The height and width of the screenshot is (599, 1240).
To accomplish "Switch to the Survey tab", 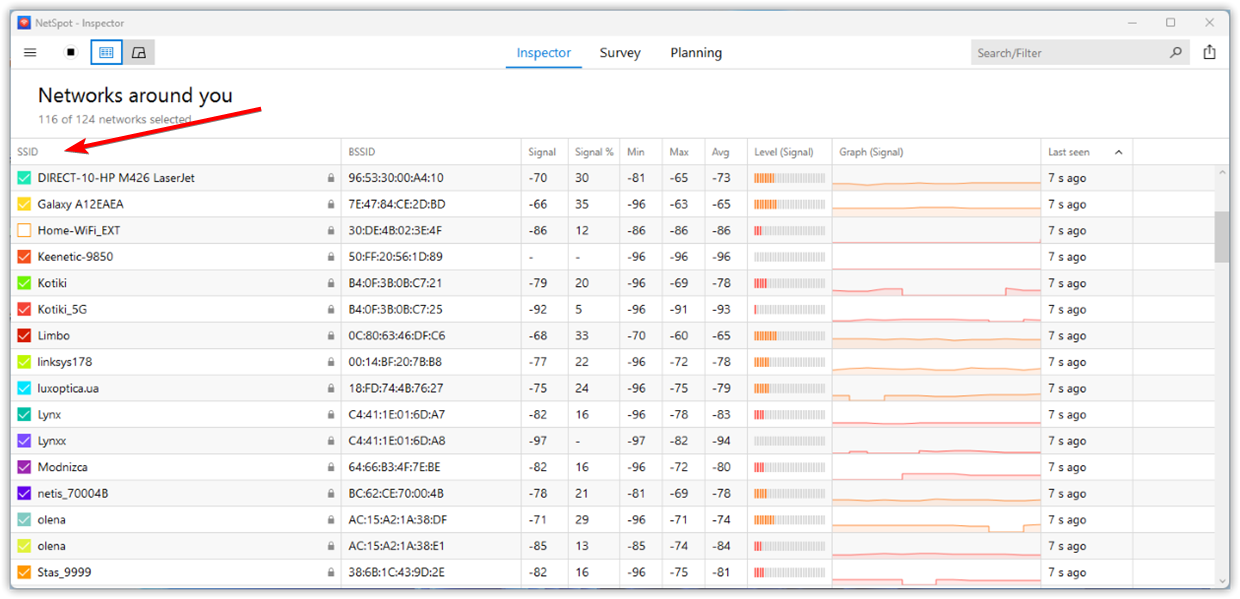I will pyautogui.click(x=620, y=52).
